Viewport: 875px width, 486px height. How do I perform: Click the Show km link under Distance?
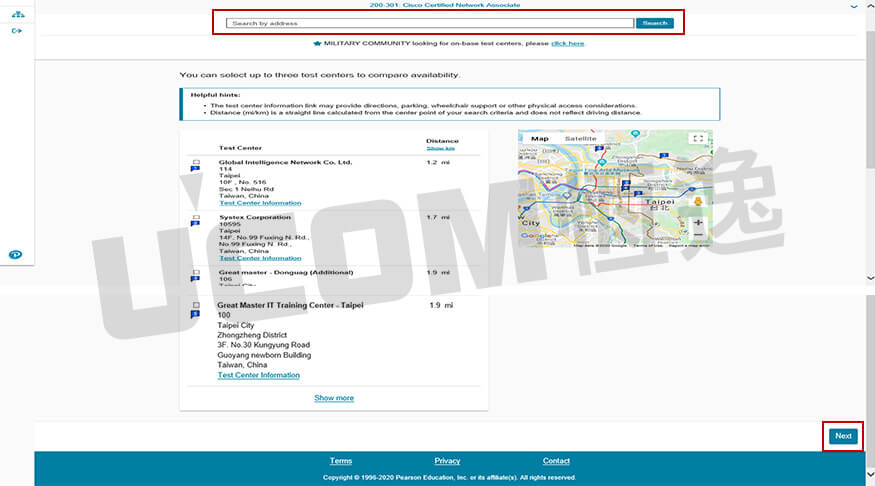pyautogui.click(x=440, y=148)
